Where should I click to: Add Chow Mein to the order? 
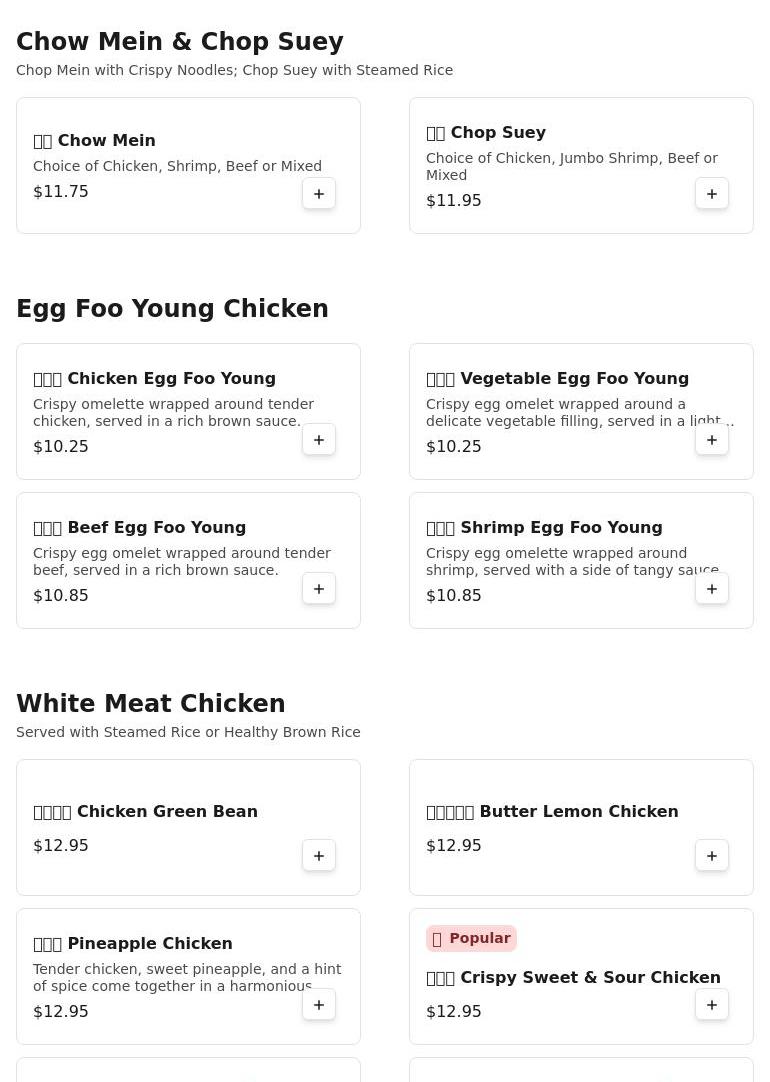[319, 194]
